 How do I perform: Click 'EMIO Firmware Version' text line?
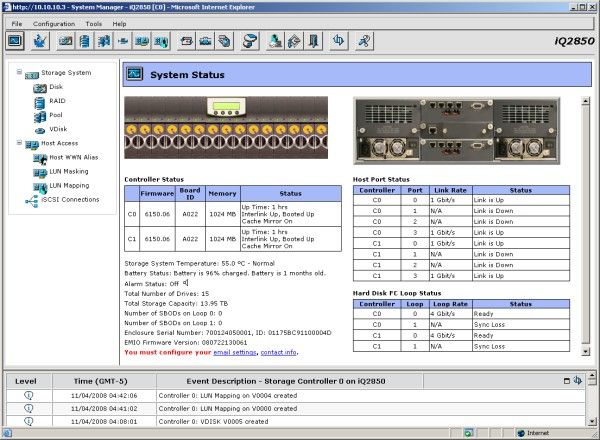pos(186,342)
